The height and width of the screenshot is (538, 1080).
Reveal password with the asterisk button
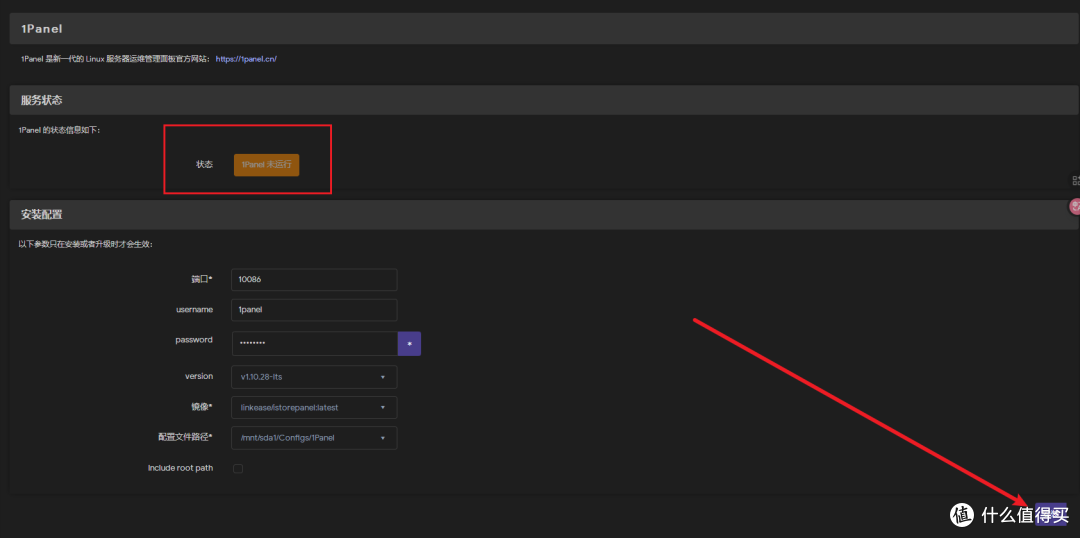[x=409, y=343]
